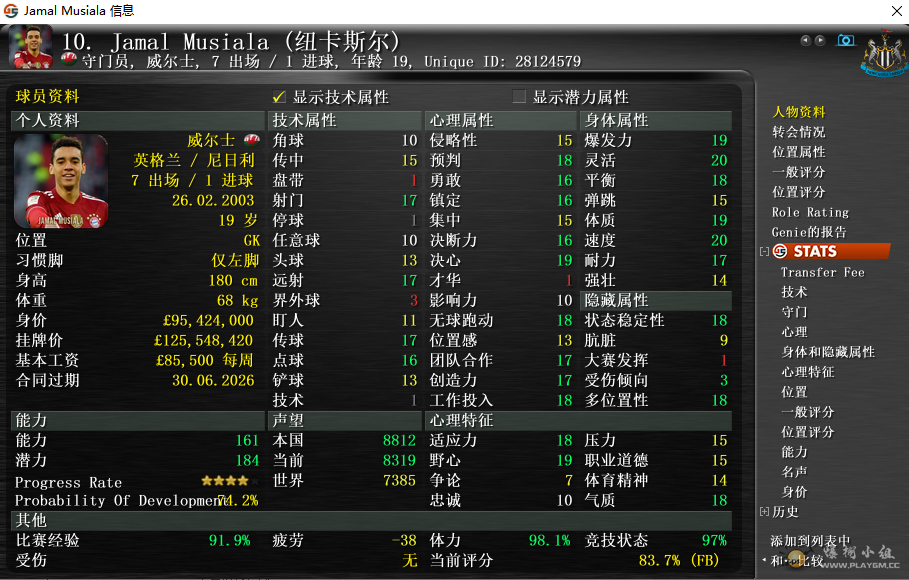Click the small player portrait in header

click(30, 46)
